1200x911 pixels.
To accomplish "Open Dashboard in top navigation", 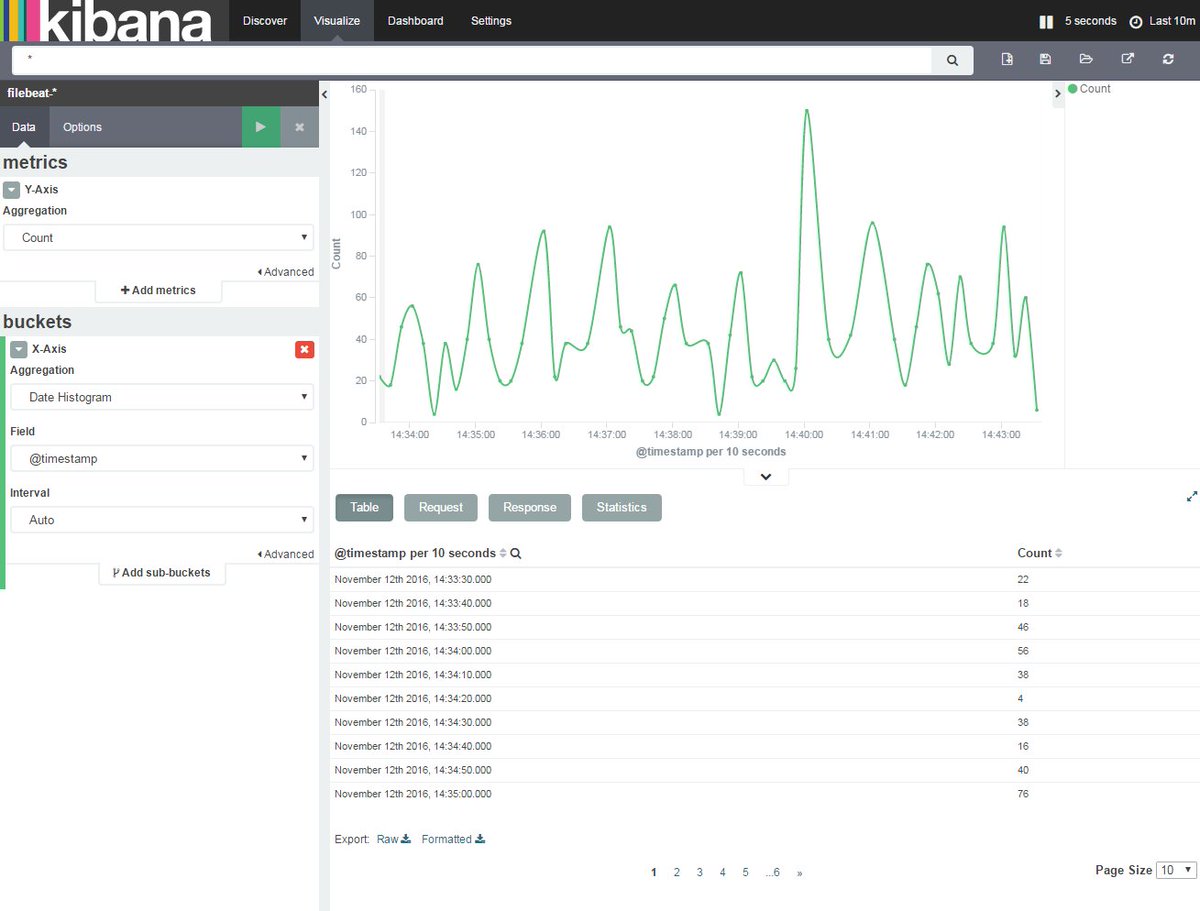I will pos(415,21).
